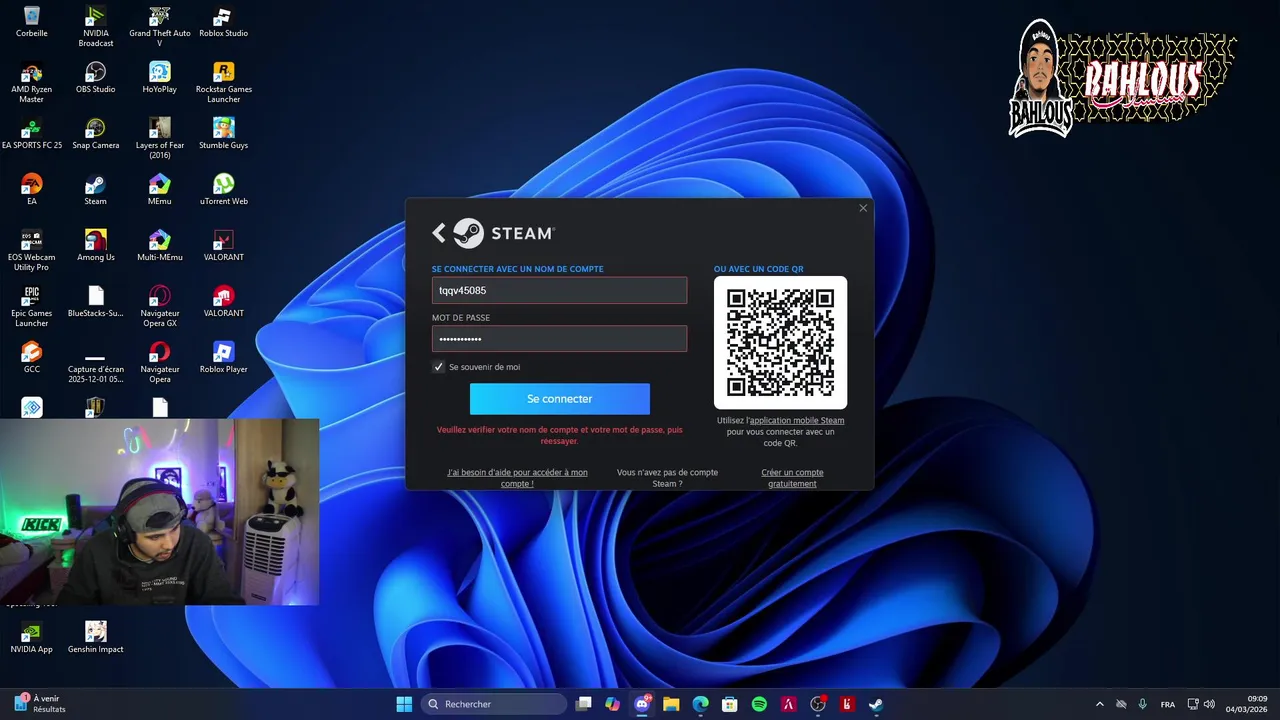Screen dimensions: 1280x720
Task: Open Spotify from the taskbar
Action: point(759,704)
